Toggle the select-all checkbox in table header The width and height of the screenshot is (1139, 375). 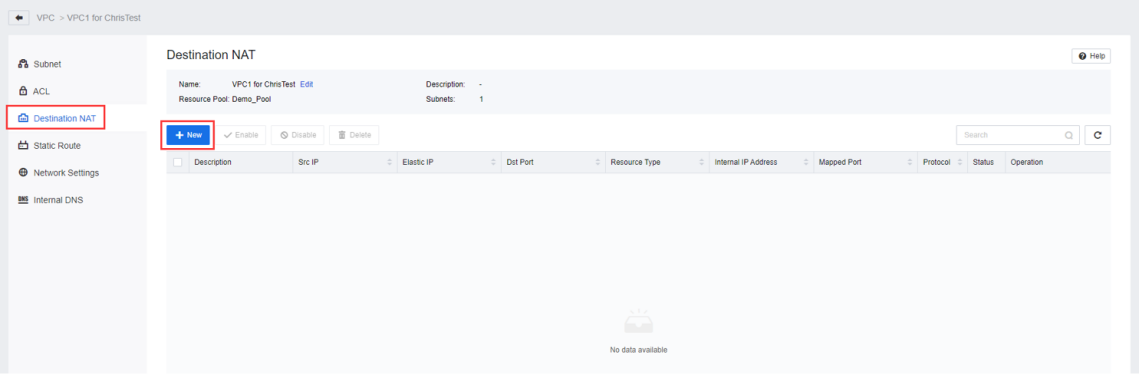click(178, 162)
